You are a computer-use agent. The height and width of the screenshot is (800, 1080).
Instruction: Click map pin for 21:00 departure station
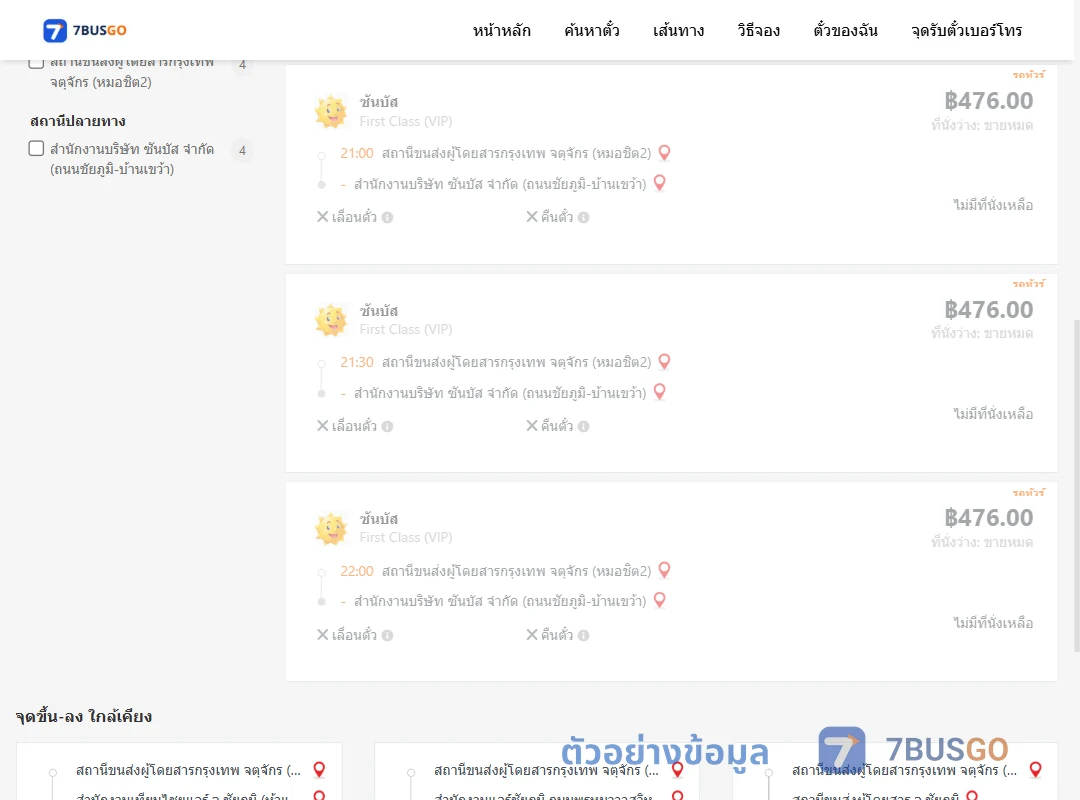coord(665,152)
